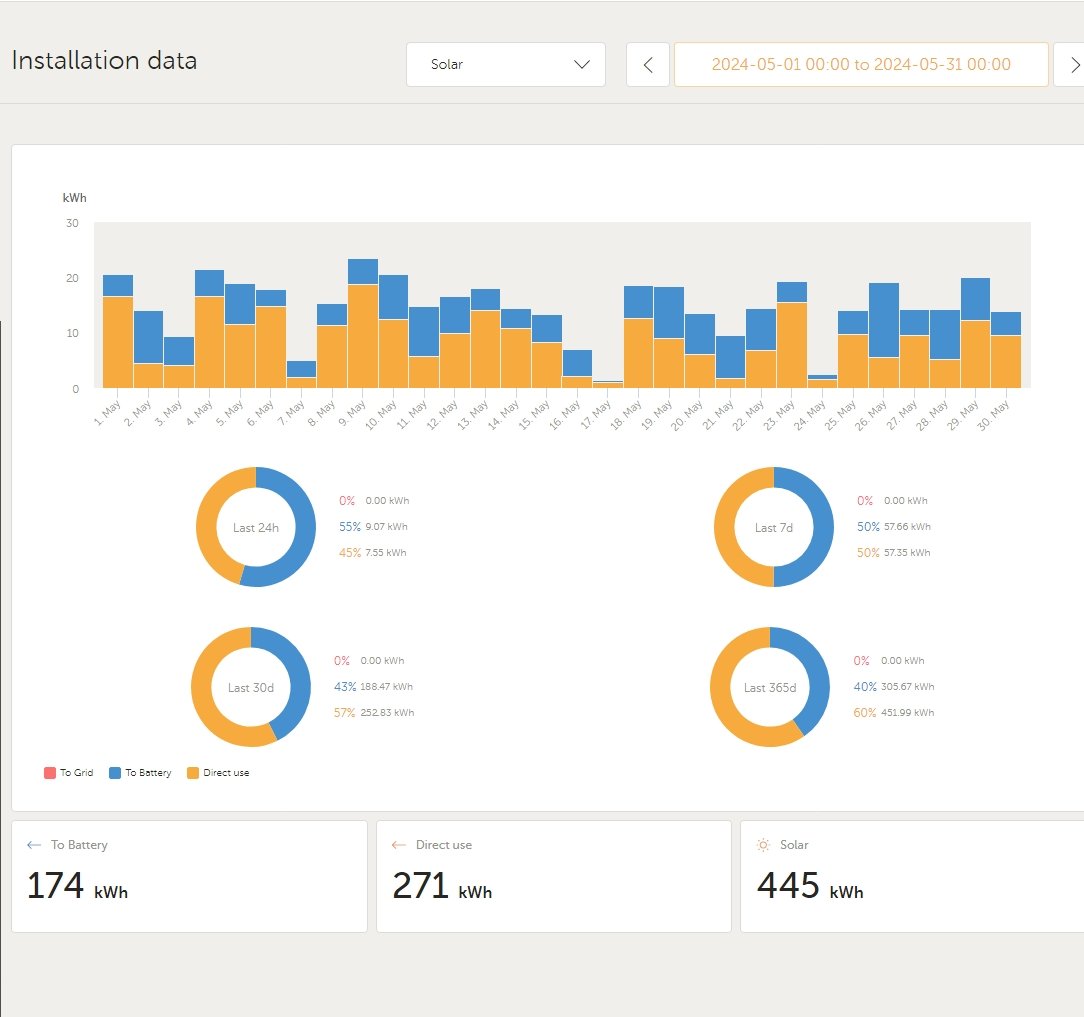The width and height of the screenshot is (1084, 1017).
Task: Click the Solar sun icon
Action: tap(763, 845)
